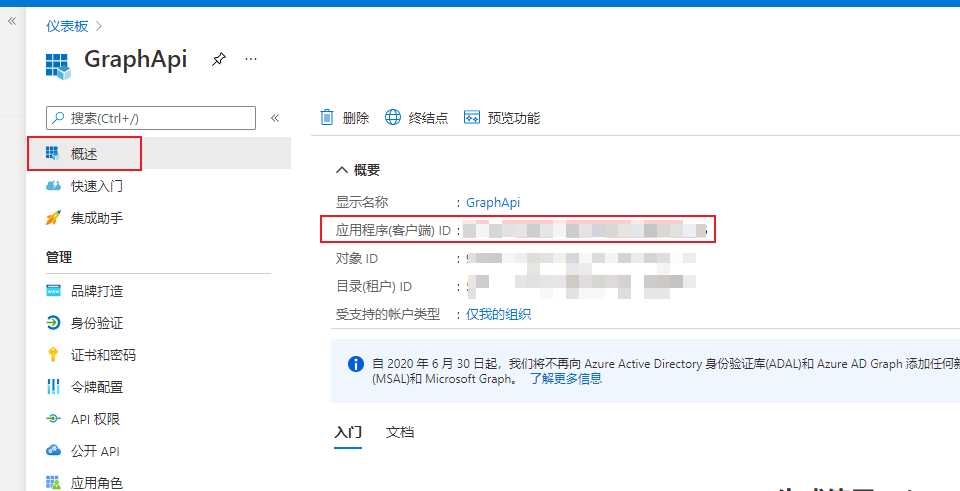Click the 应用程序(客户端) ID value
The width and height of the screenshot is (960, 491).
pos(585,231)
